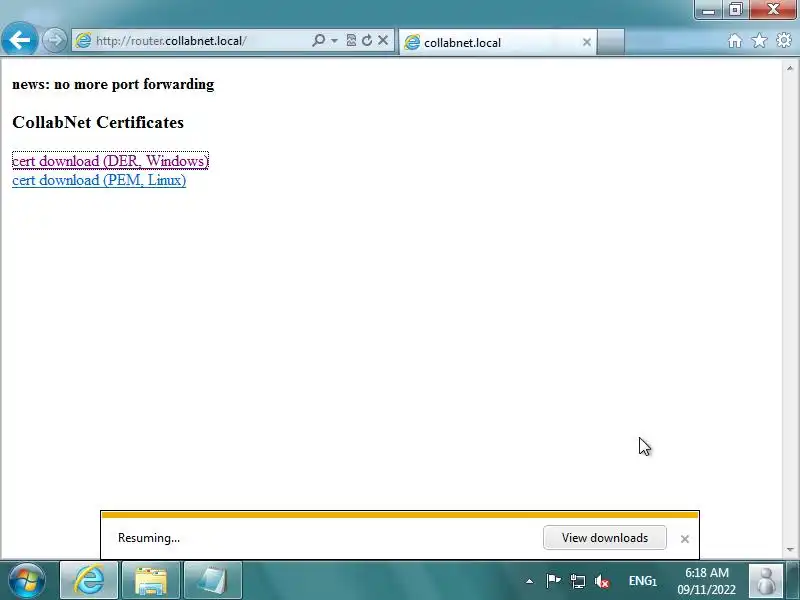Close the Internet Explorer window
The height and width of the screenshot is (600, 800).
[x=773, y=10]
